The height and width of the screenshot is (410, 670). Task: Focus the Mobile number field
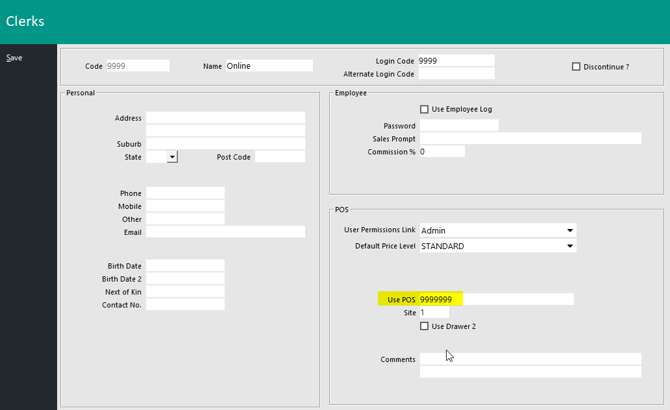(x=184, y=206)
